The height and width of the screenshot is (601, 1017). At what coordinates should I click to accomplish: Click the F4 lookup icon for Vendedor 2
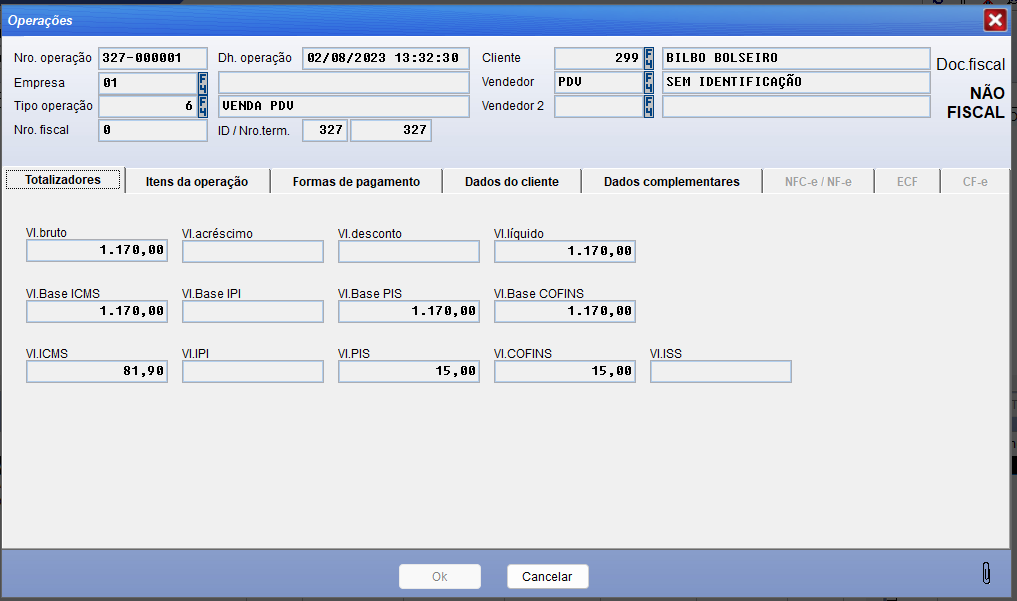pyautogui.click(x=648, y=106)
